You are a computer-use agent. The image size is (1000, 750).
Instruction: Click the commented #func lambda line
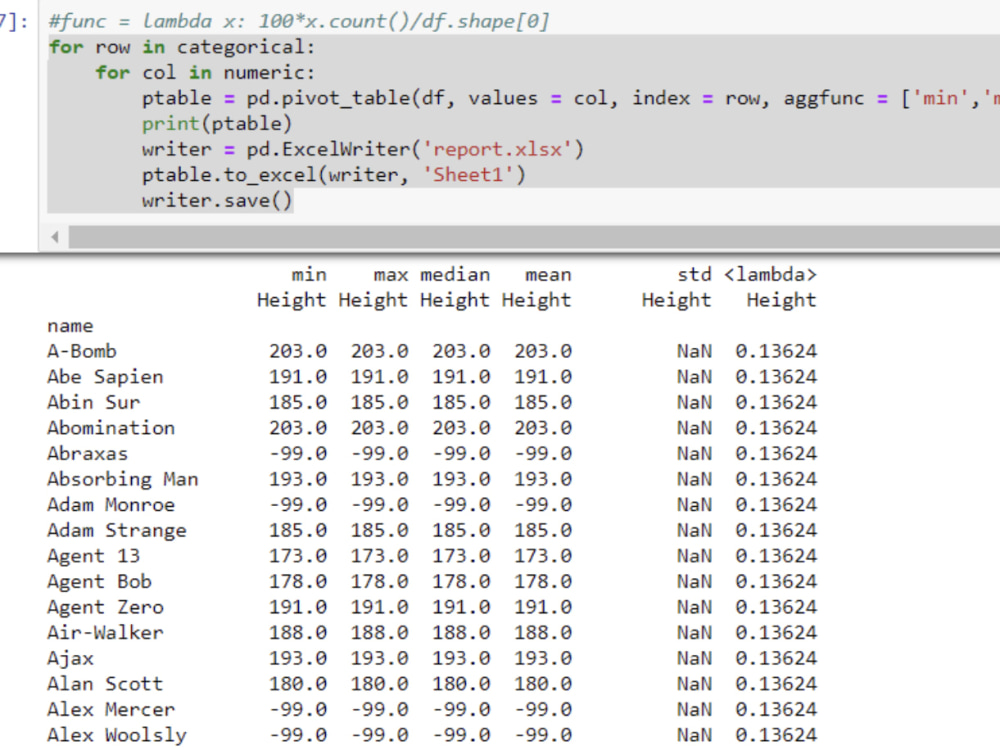pyautogui.click(x=299, y=21)
